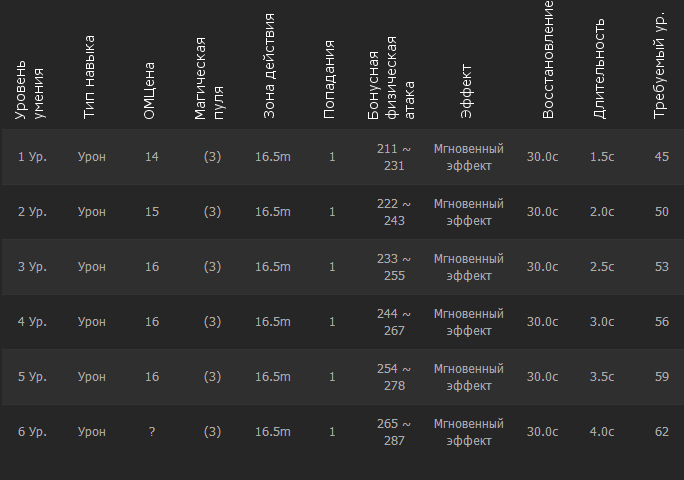This screenshot has height=480, width=684.
Task: Click the "Восстановление" column header
Action: (x=548, y=60)
